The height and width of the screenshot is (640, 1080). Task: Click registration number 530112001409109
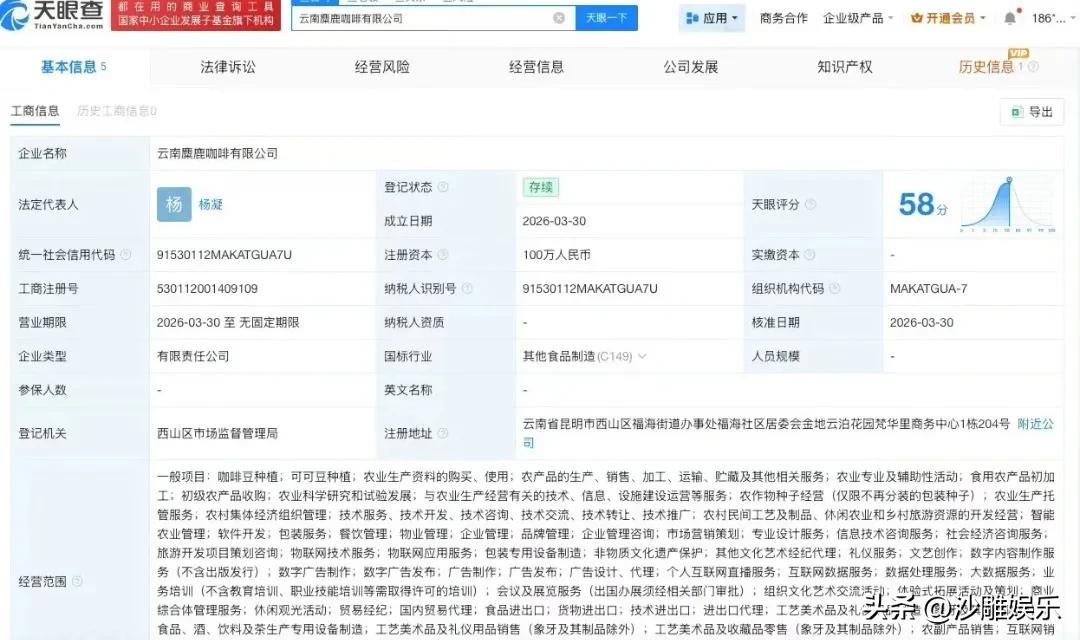(x=207, y=289)
